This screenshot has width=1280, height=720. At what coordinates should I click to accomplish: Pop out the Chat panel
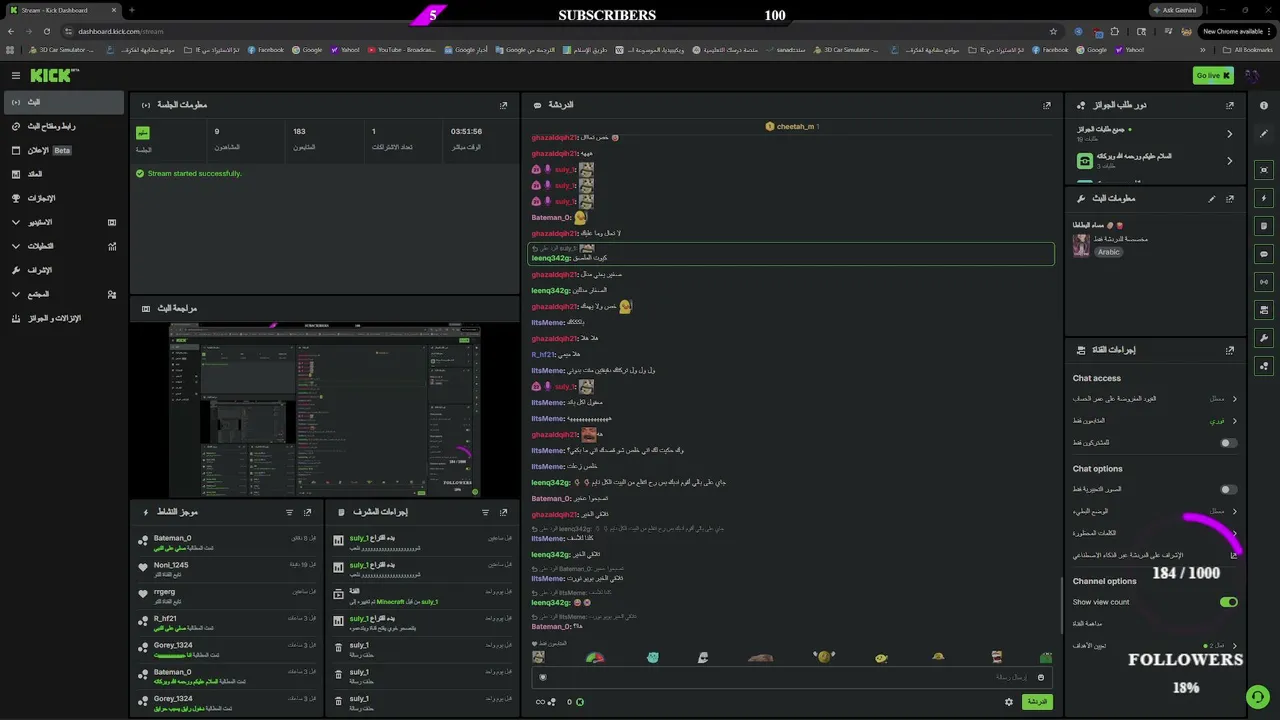1047,105
